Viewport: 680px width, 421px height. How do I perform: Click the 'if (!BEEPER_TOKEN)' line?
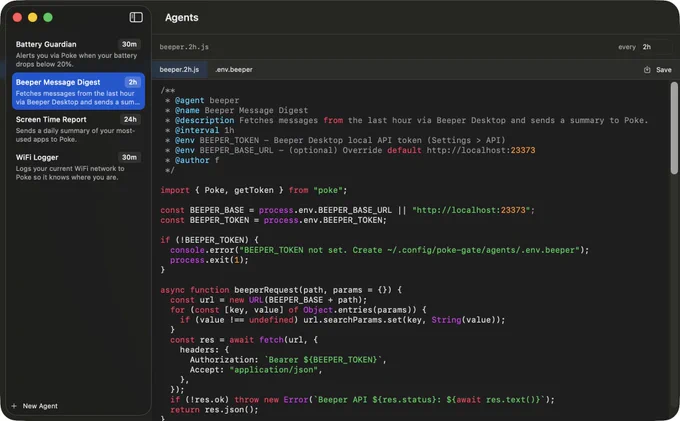(x=209, y=240)
